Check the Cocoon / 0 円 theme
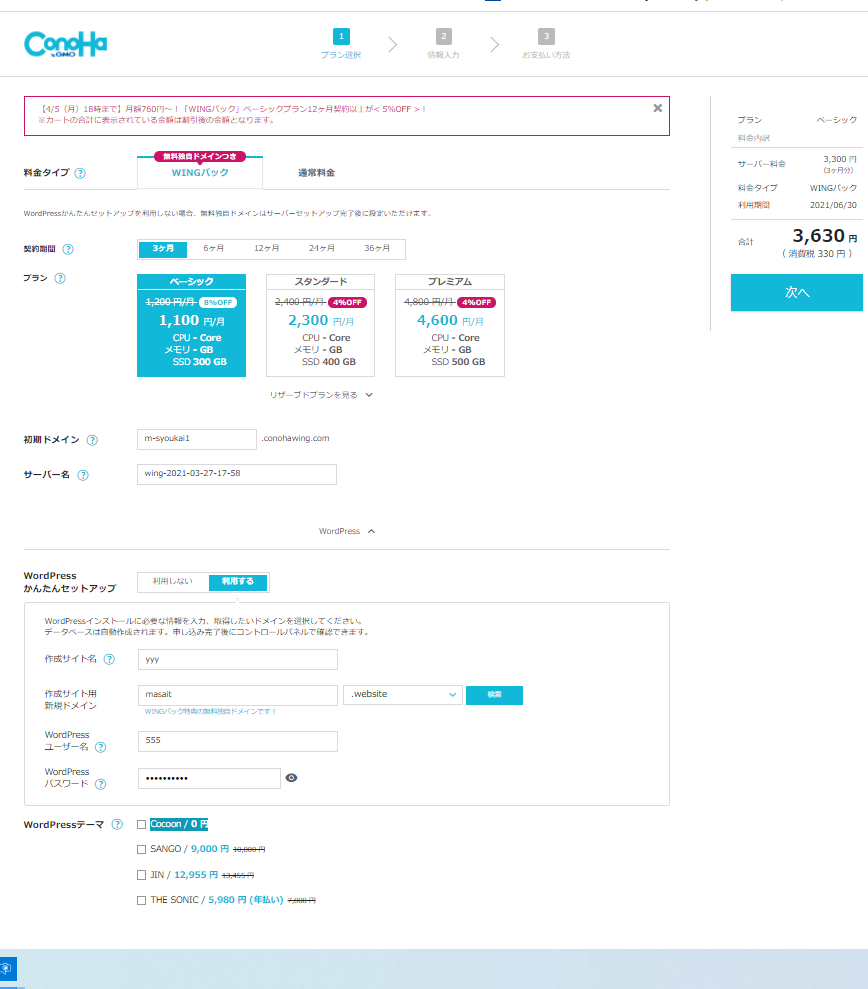The image size is (868, 989). [x=141, y=824]
